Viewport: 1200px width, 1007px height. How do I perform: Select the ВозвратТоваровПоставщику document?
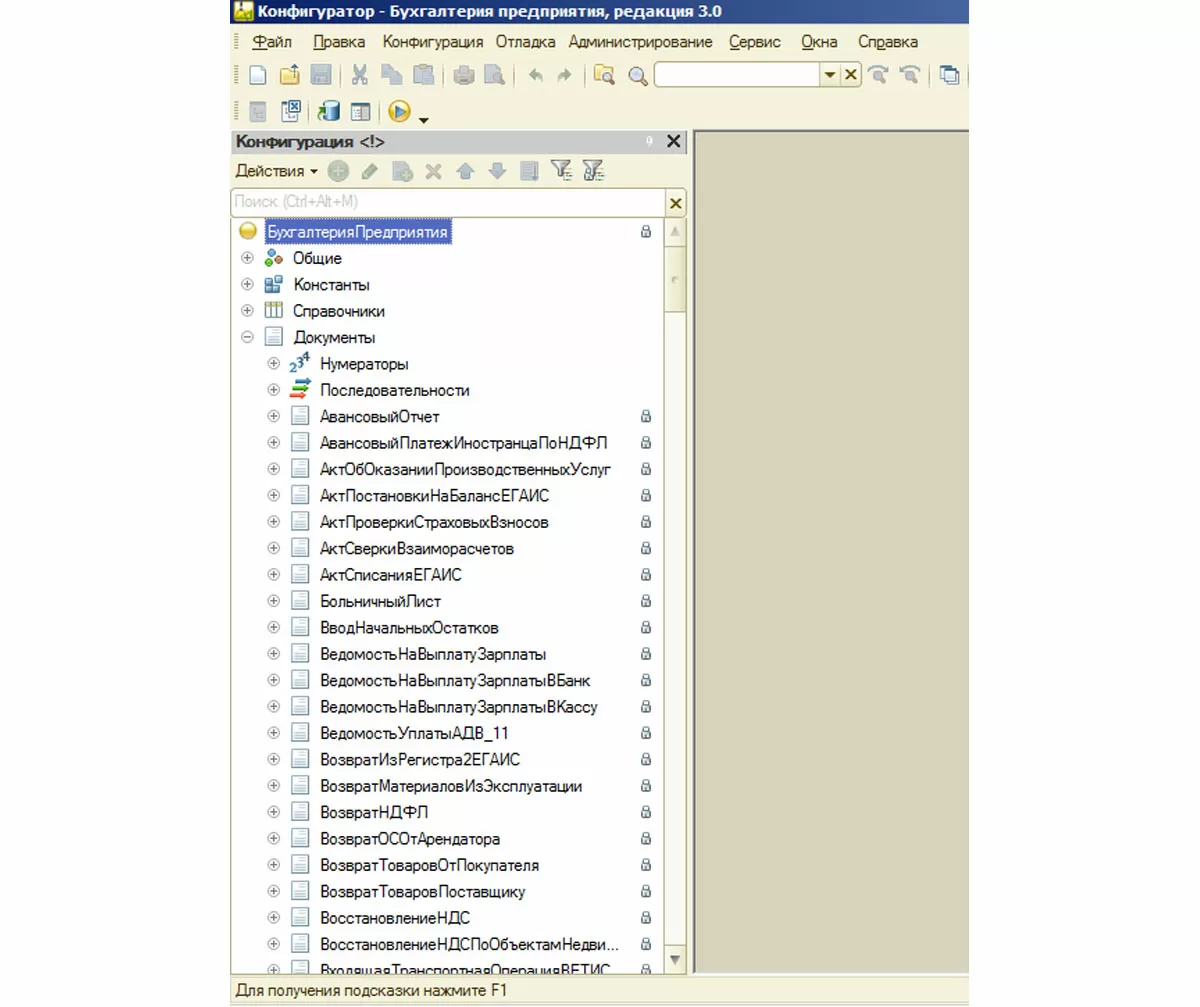[422, 892]
